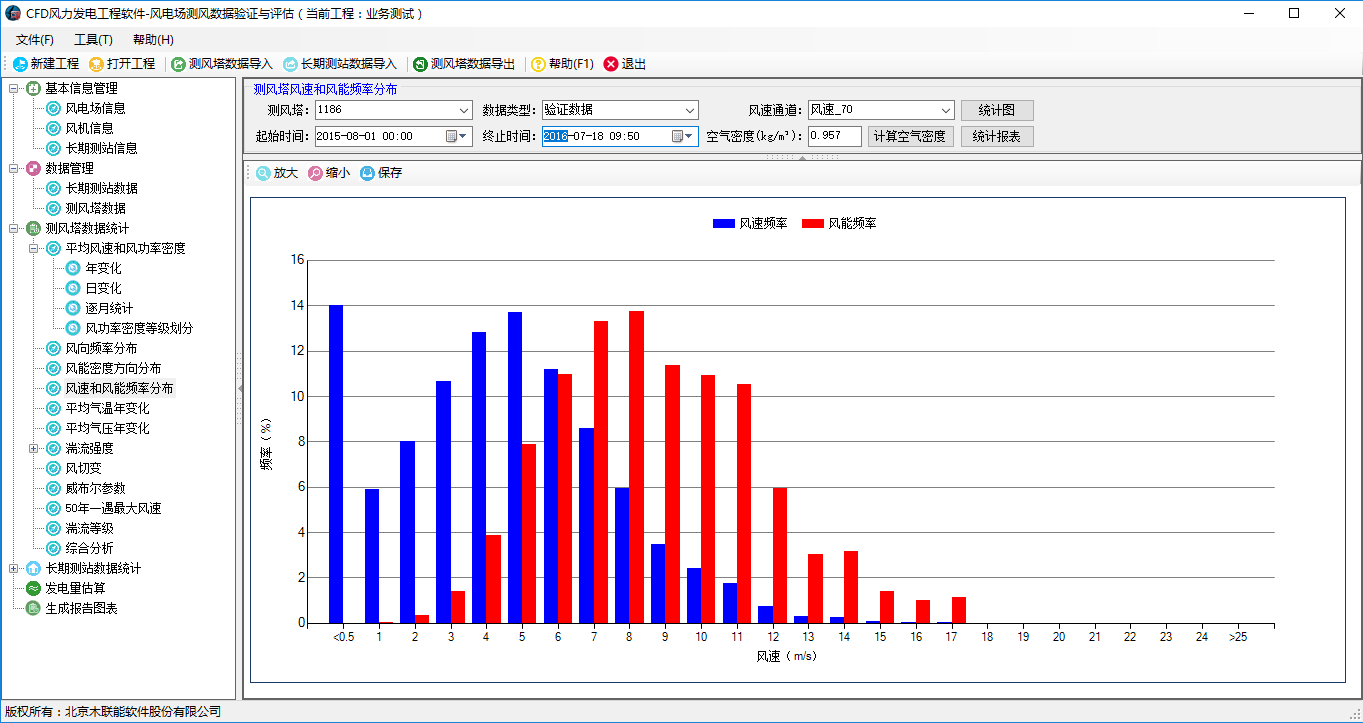Collapse the 基本信息管理 tree node
1363x723 pixels.
coord(14,88)
